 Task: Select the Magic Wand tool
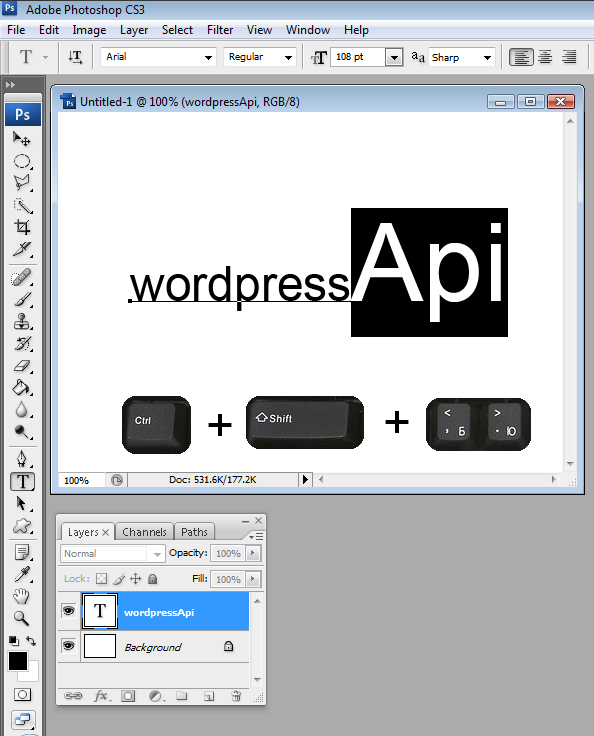click(22, 205)
